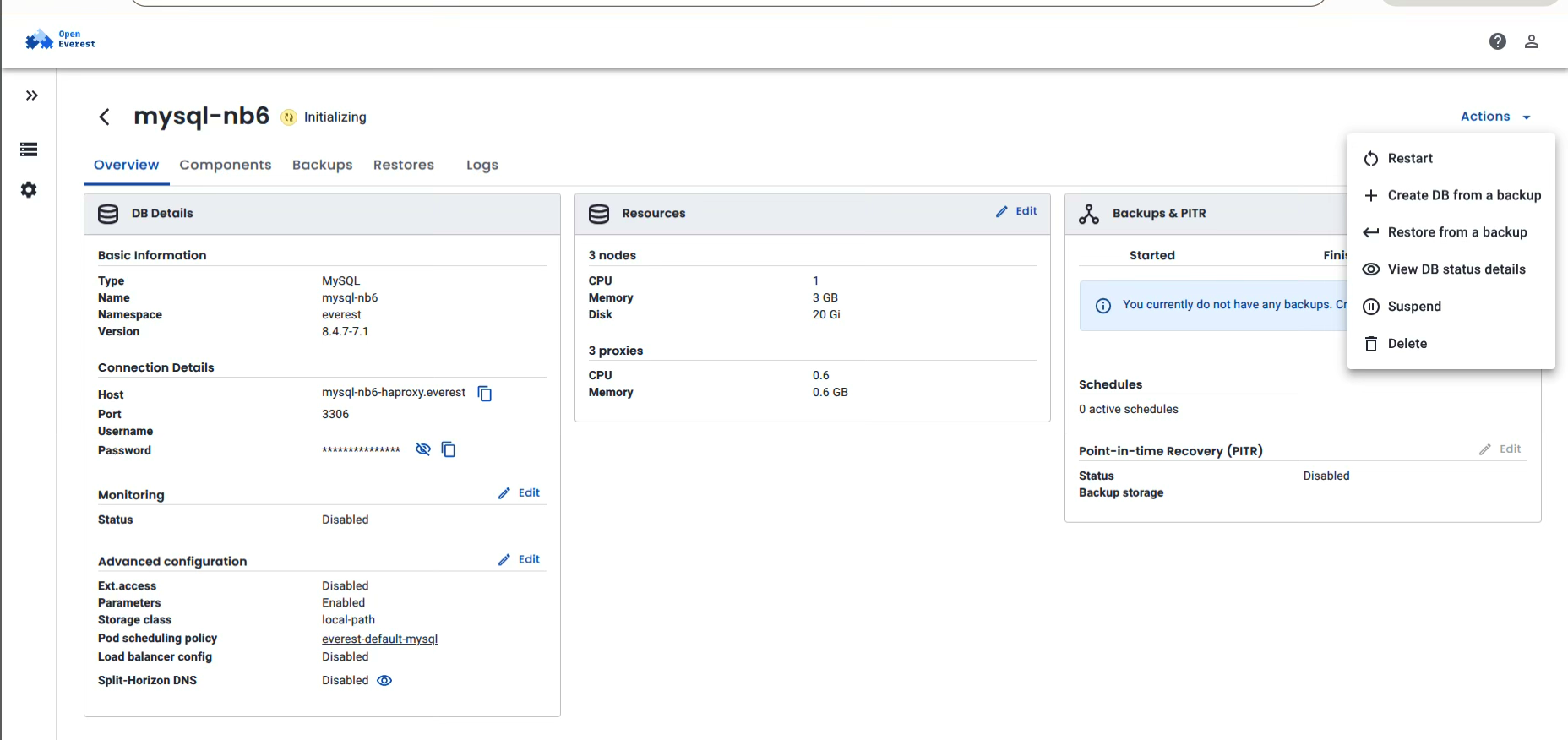Screen dimensions: 1568x740
Task: Edit the Monitoring settings
Action: tap(520, 492)
